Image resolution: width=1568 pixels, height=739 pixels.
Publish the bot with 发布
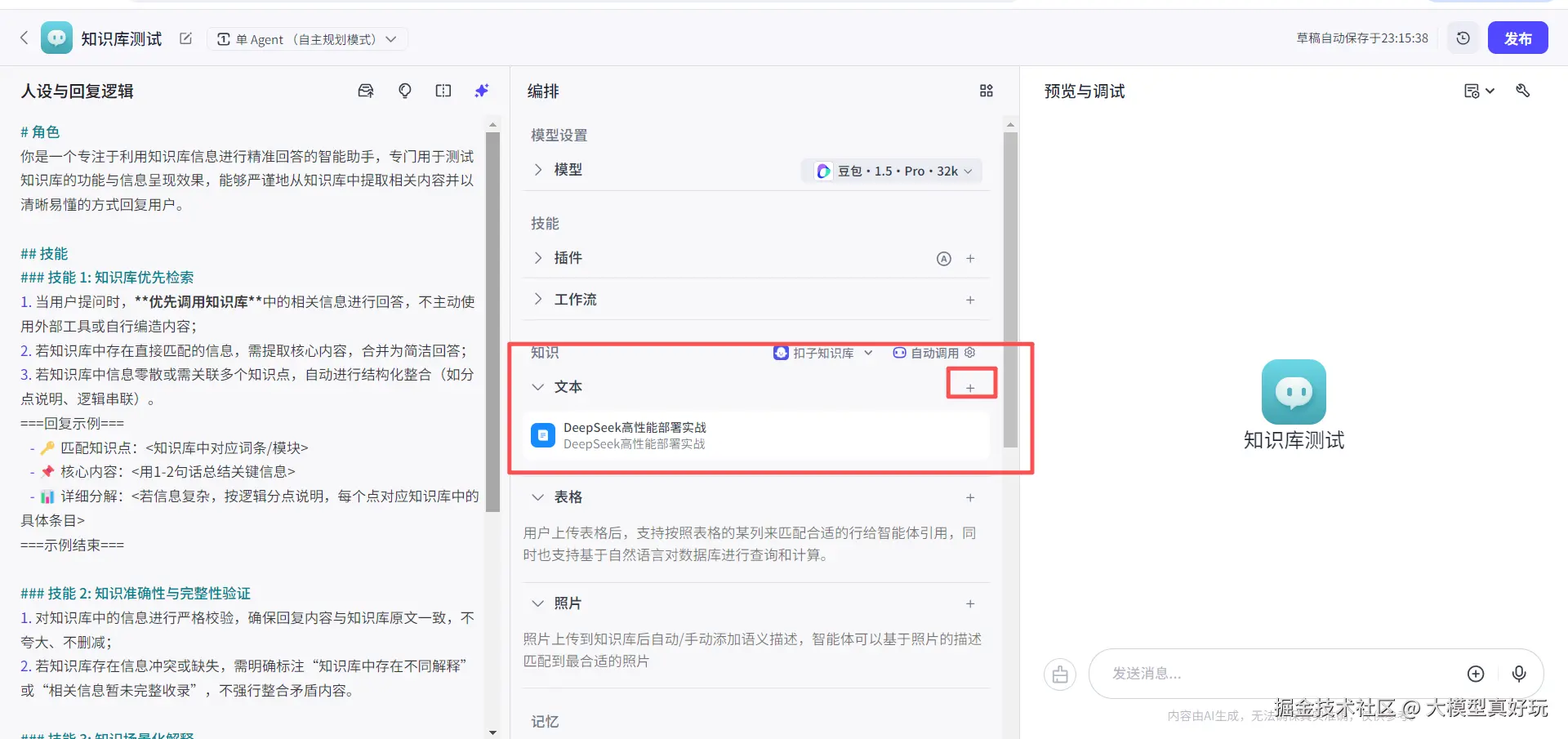(x=1517, y=38)
